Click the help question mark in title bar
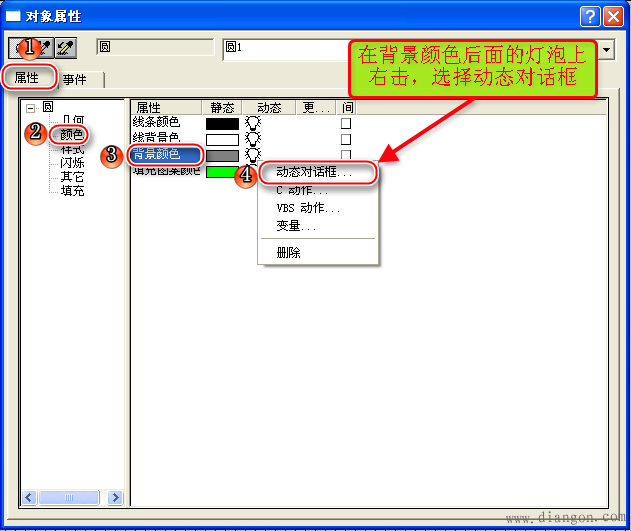 tap(587, 16)
